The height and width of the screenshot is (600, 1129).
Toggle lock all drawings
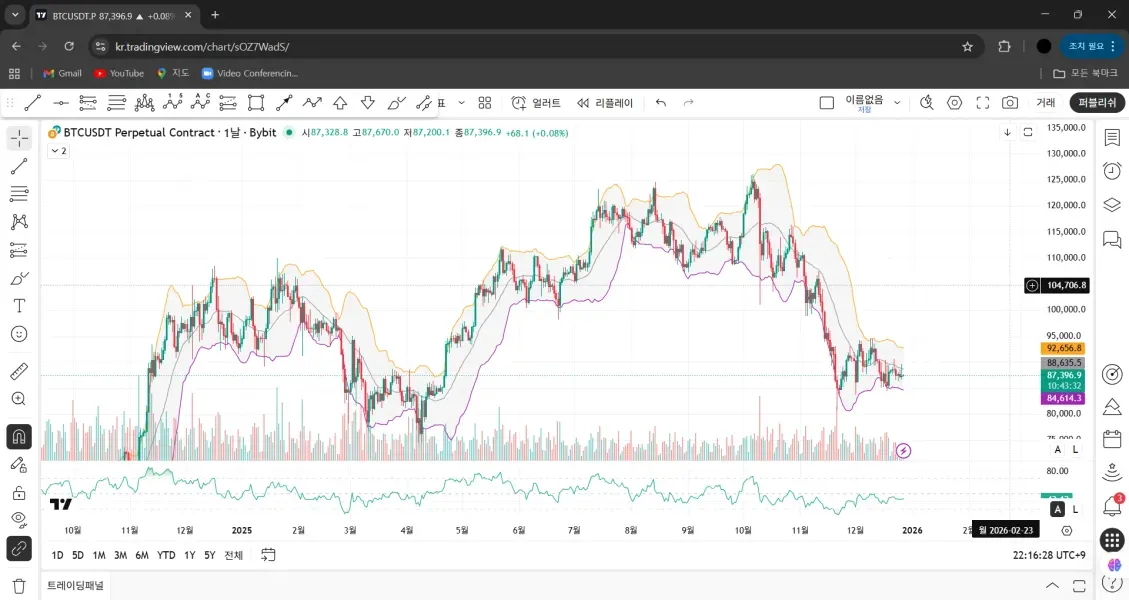19,492
